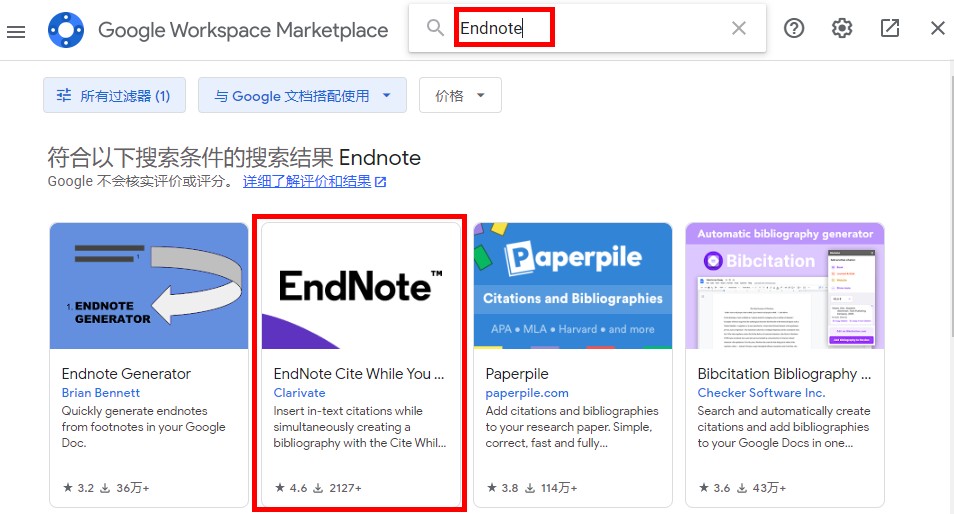Click the Brian Bennett developer link

(100, 393)
